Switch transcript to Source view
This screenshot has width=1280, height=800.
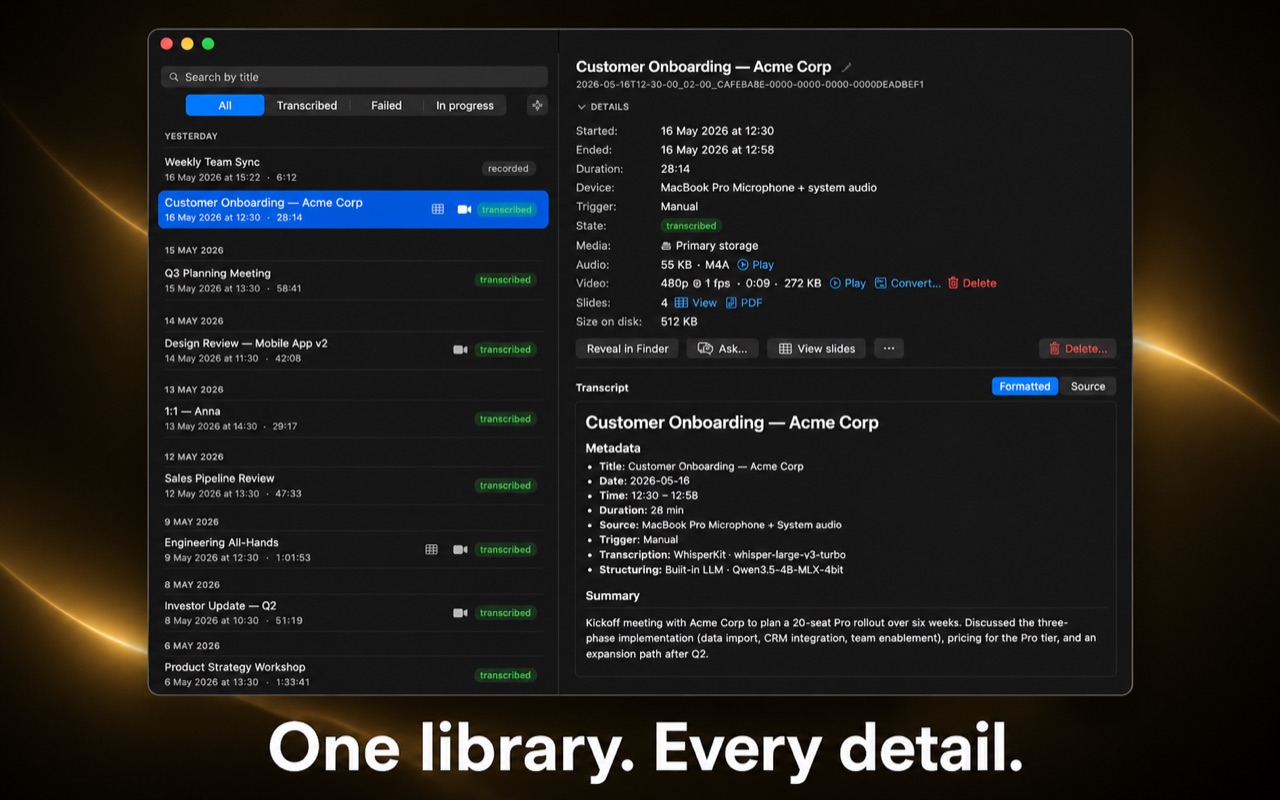coord(1088,386)
